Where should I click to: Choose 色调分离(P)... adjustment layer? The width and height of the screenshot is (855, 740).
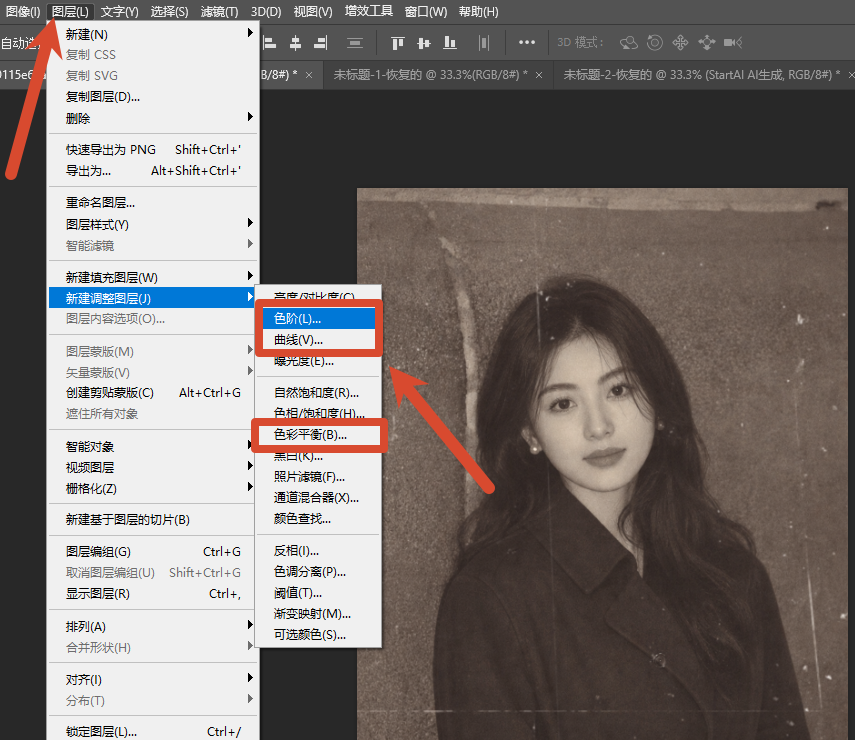click(319, 571)
